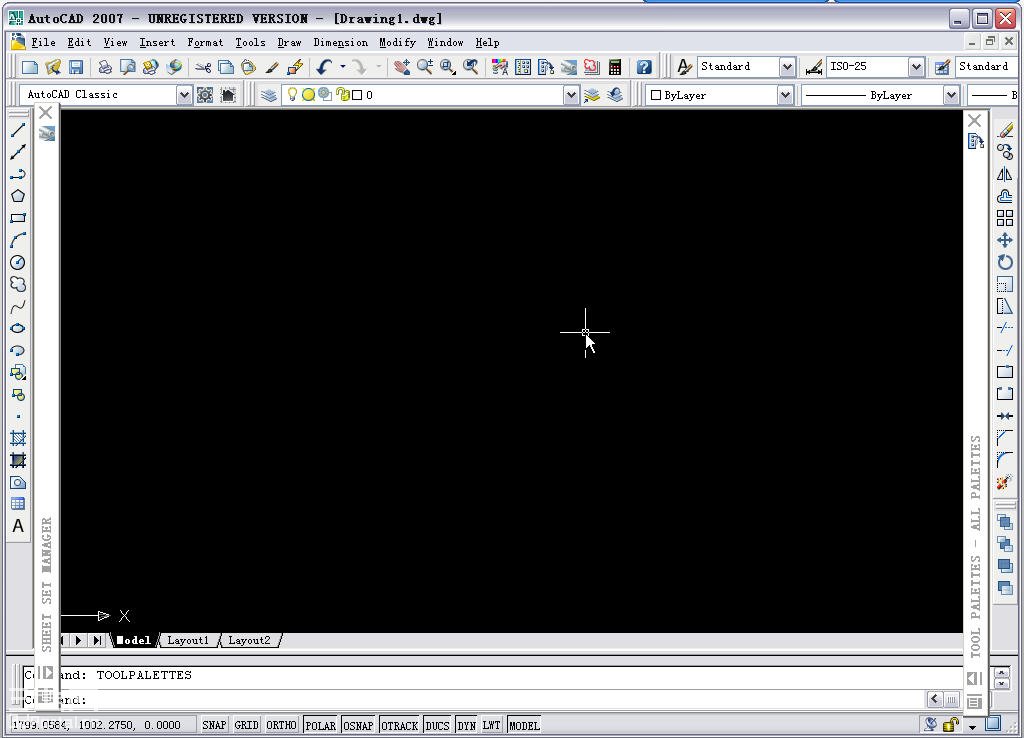Open the Draw menu
Viewport: 1024px width, 738px height.
289,42
